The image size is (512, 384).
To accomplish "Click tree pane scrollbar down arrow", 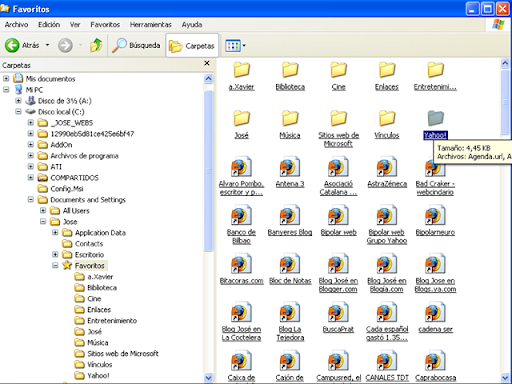I will click(208, 378).
